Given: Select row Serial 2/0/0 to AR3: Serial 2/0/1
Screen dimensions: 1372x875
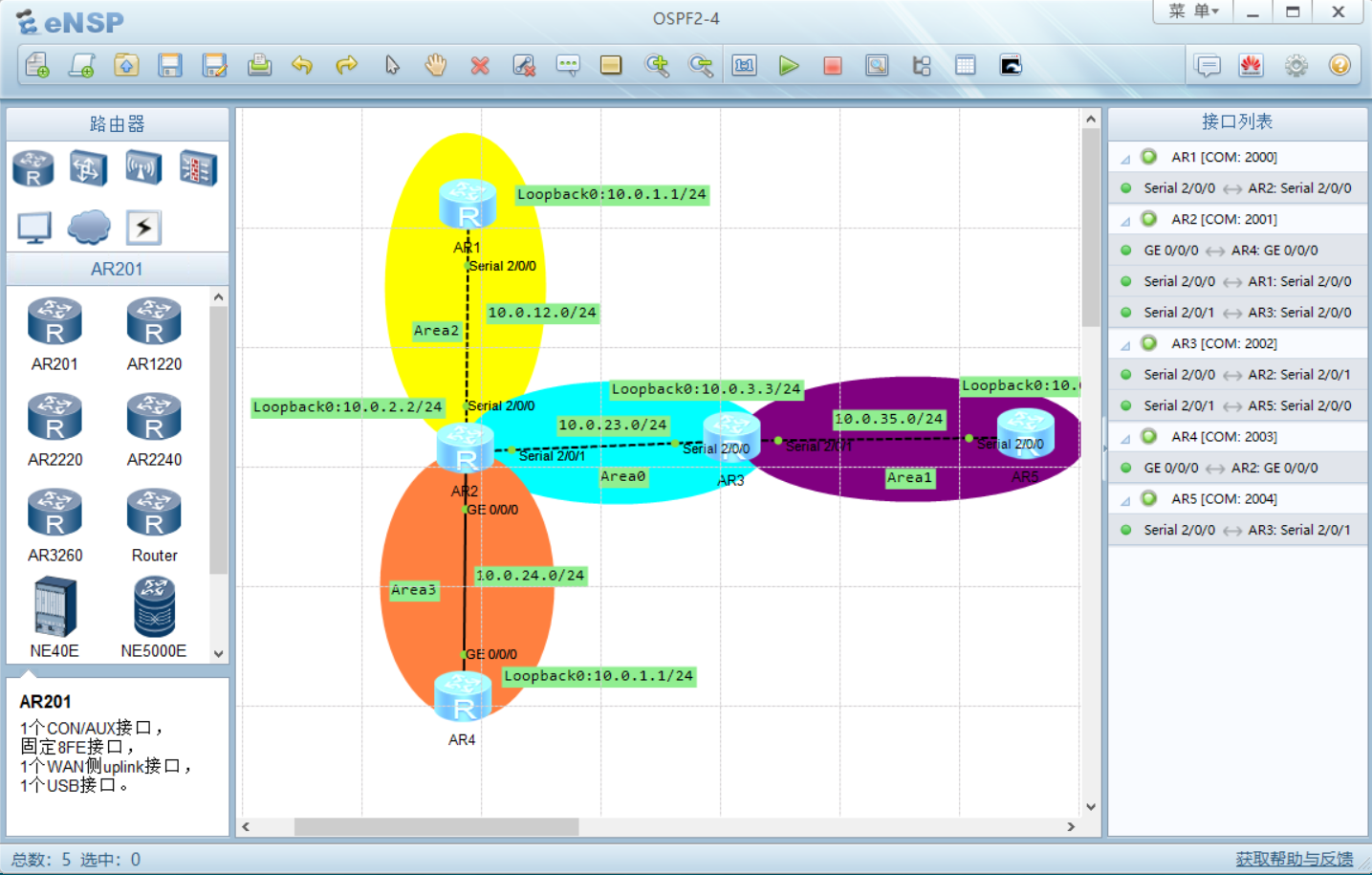Looking at the screenshot, I should point(1237,530).
